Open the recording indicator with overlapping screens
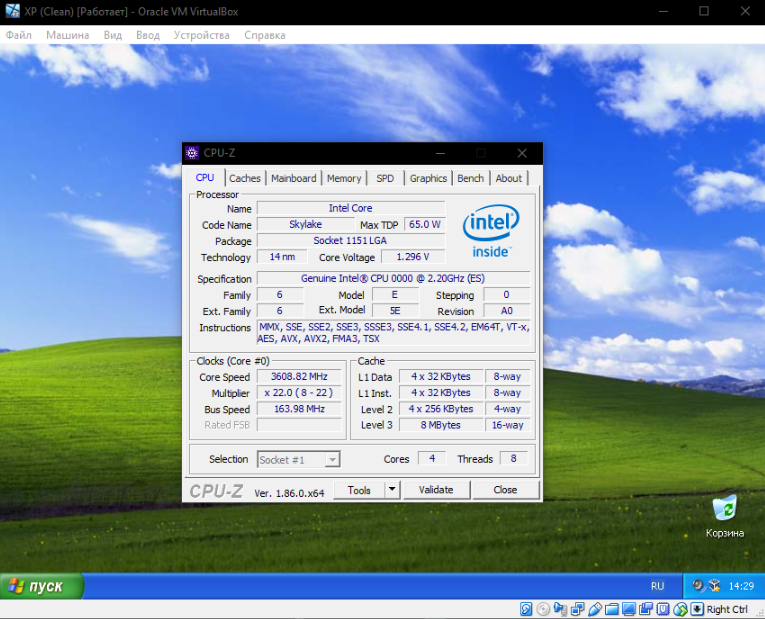 pos(646,609)
